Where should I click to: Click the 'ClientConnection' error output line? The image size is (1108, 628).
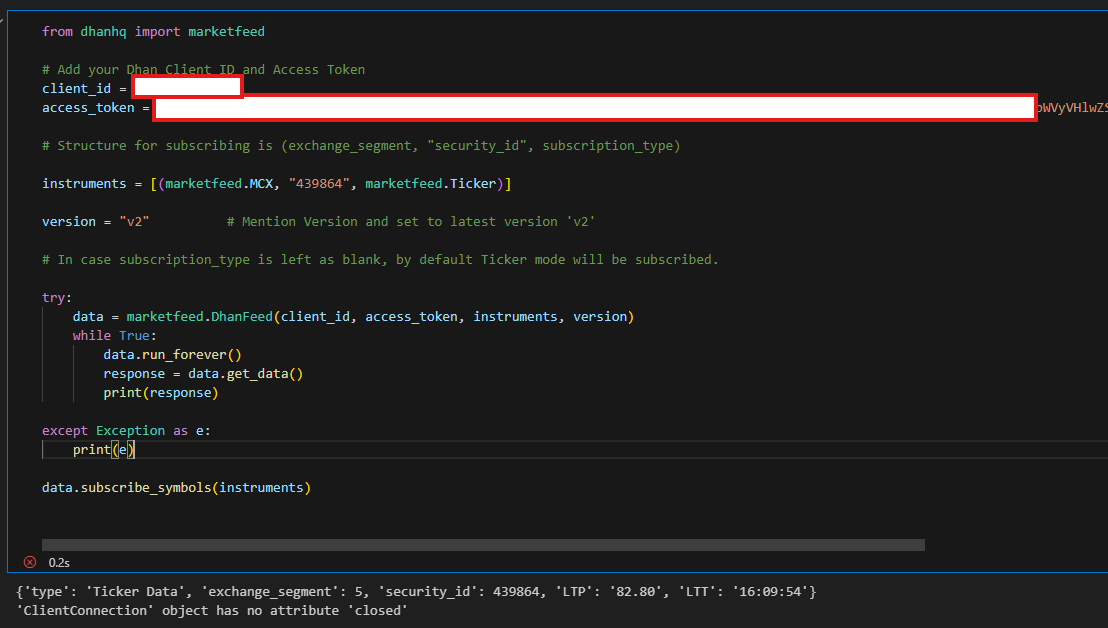click(x=212, y=611)
